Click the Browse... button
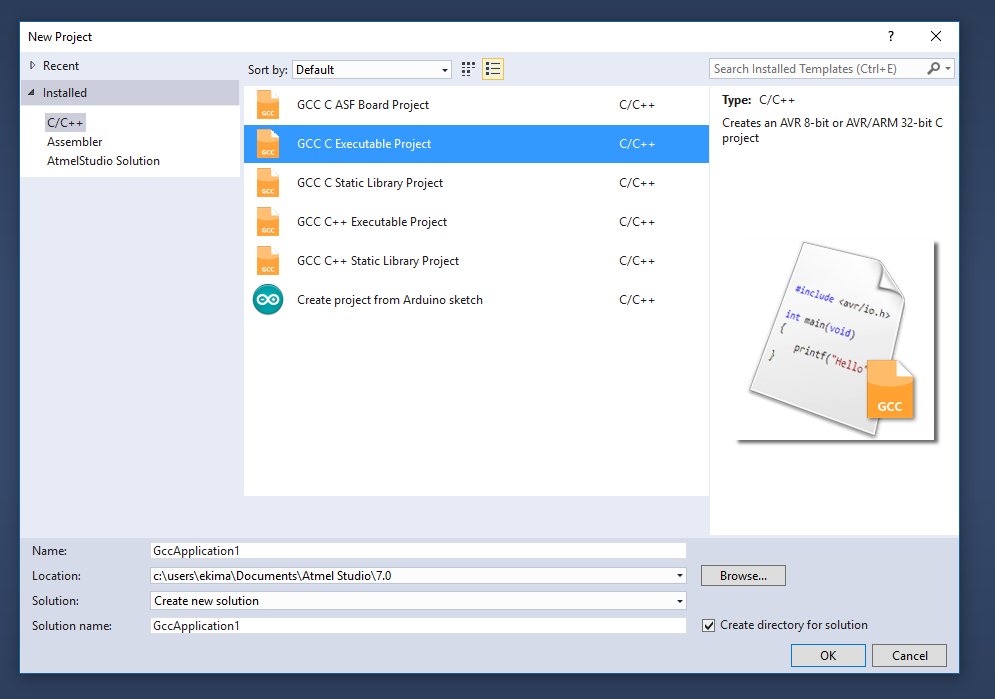 743,576
